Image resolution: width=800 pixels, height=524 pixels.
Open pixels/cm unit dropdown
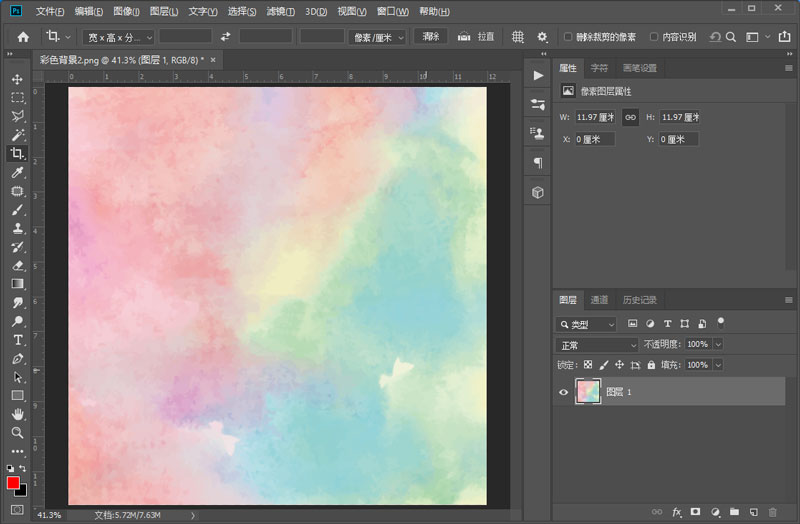[378, 37]
